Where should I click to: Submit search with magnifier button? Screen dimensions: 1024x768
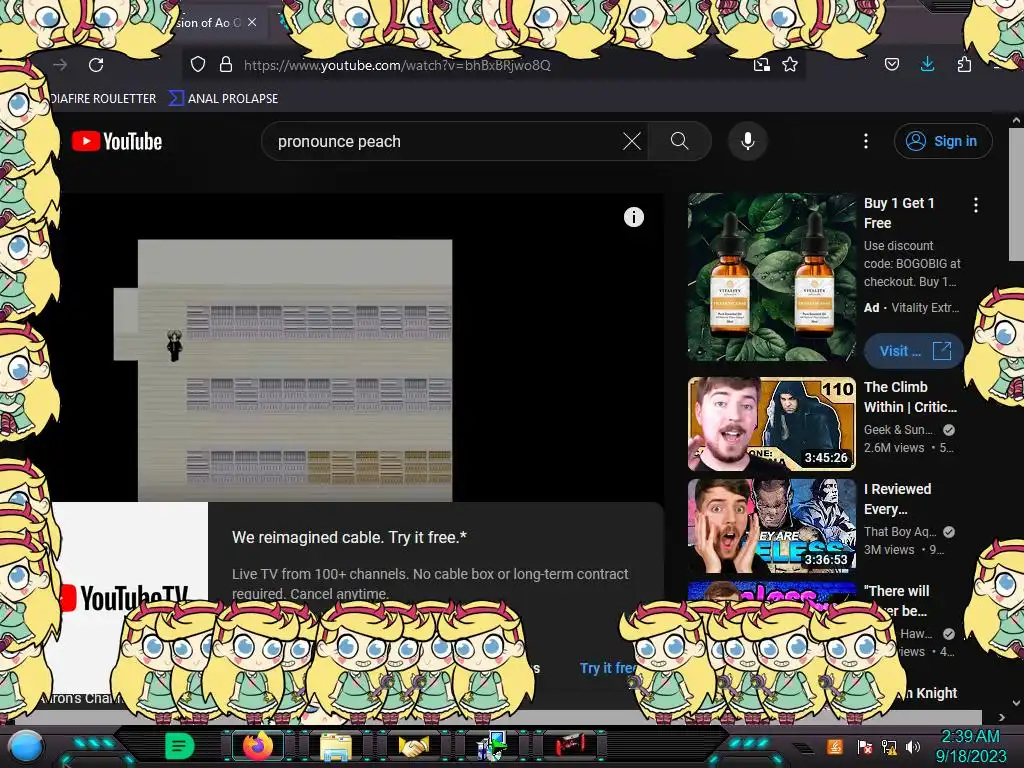(679, 141)
